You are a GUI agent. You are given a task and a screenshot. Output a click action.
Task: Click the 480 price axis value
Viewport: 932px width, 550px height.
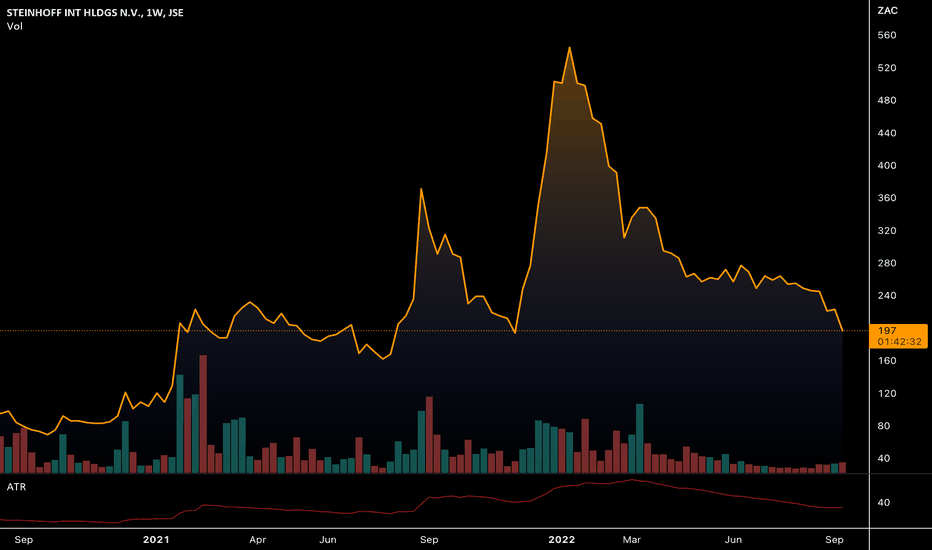tap(887, 100)
